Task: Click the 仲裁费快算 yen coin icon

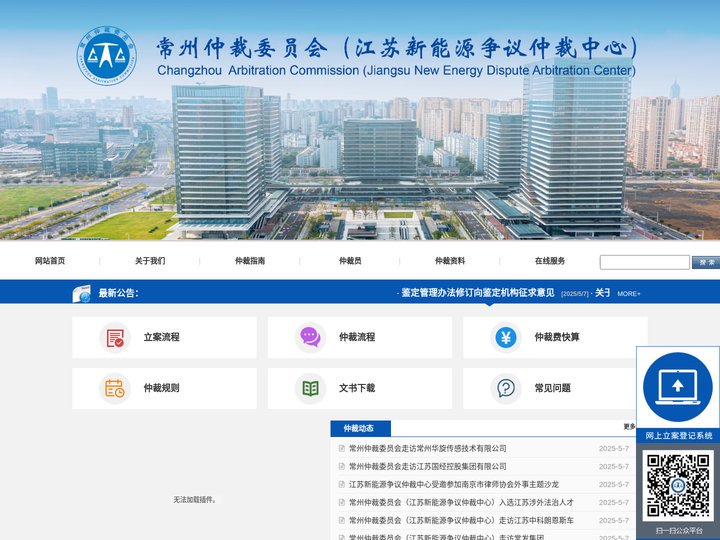Action: pyautogui.click(x=506, y=338)
